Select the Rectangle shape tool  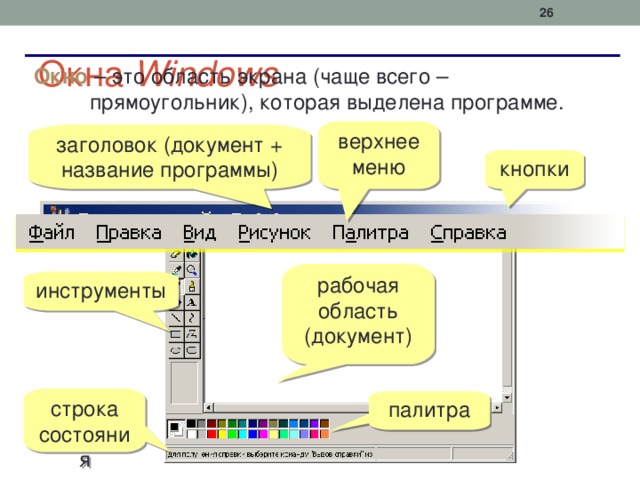point(176,335)
